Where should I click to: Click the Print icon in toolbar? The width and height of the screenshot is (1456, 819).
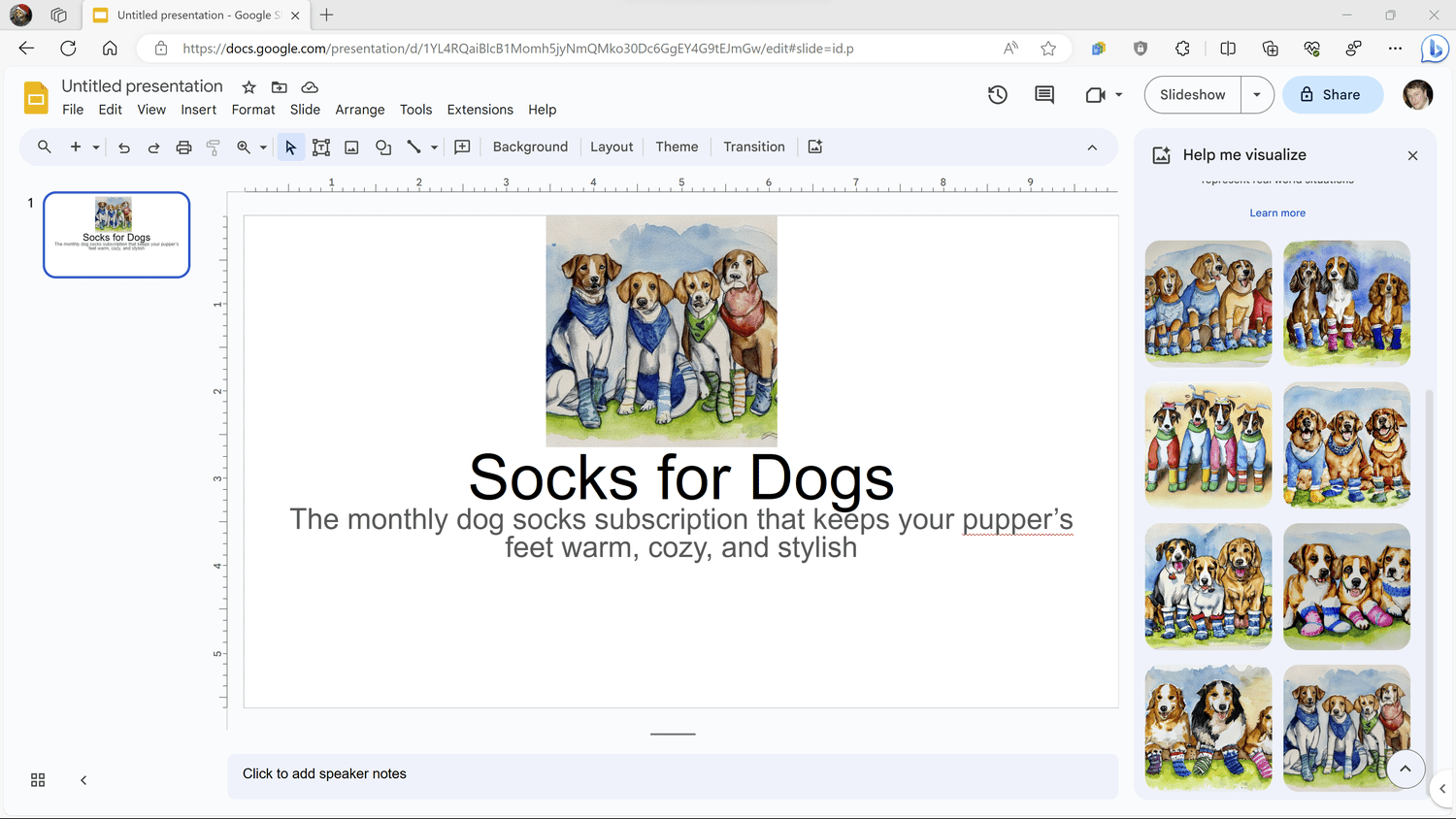[183, 147]
